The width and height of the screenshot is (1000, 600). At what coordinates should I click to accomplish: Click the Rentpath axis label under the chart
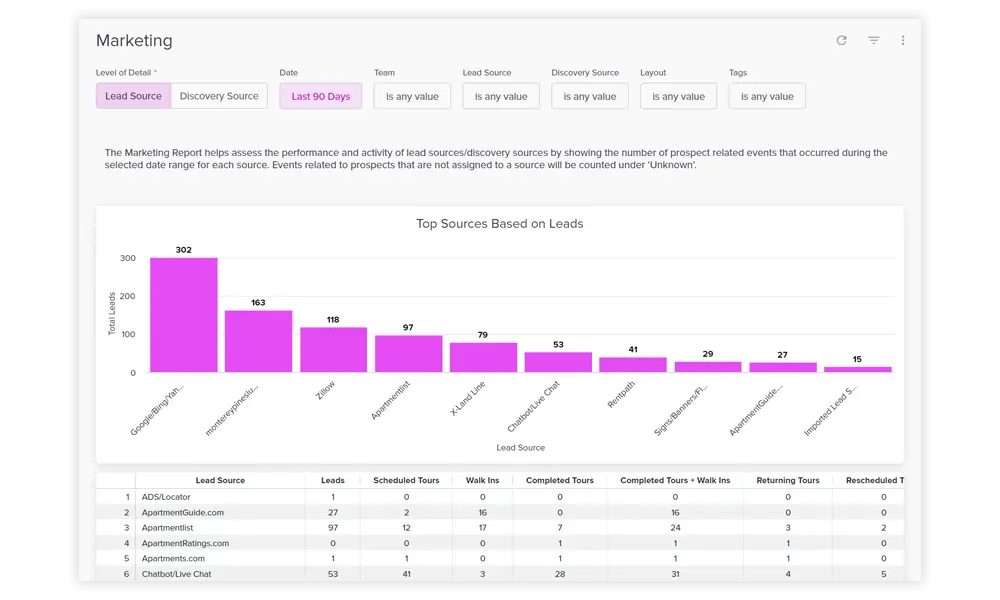click(x=621, y=394)
